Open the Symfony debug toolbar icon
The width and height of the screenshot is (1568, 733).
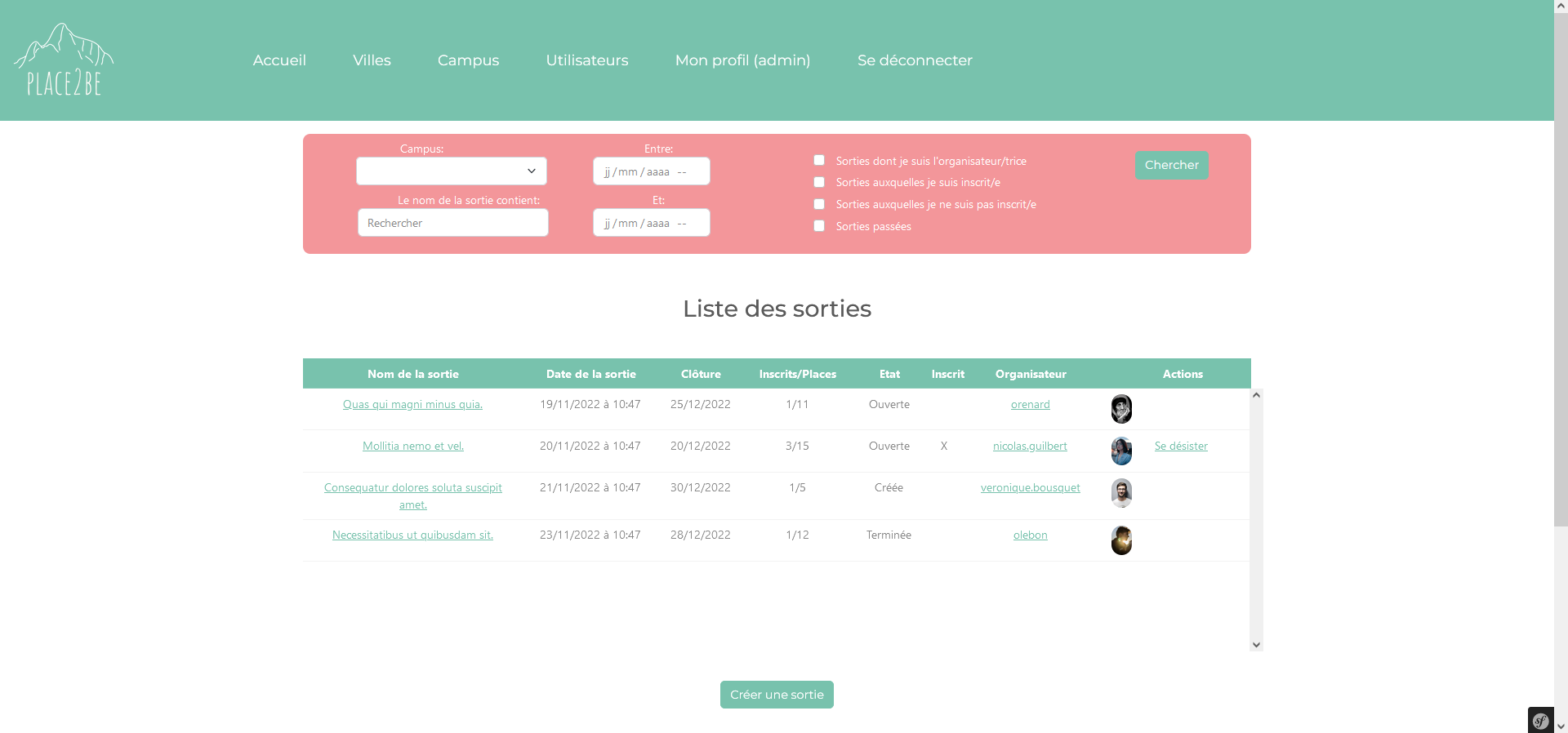point(1540,720)
